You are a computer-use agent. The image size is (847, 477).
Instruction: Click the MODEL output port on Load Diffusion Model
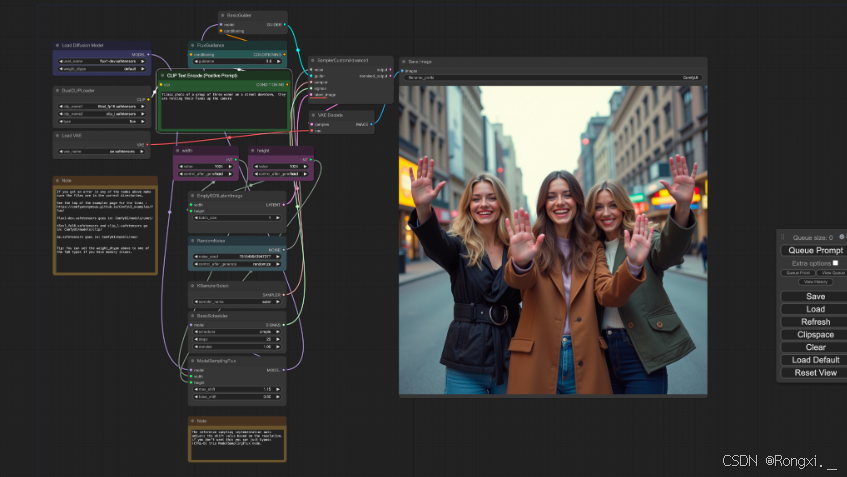148,55
